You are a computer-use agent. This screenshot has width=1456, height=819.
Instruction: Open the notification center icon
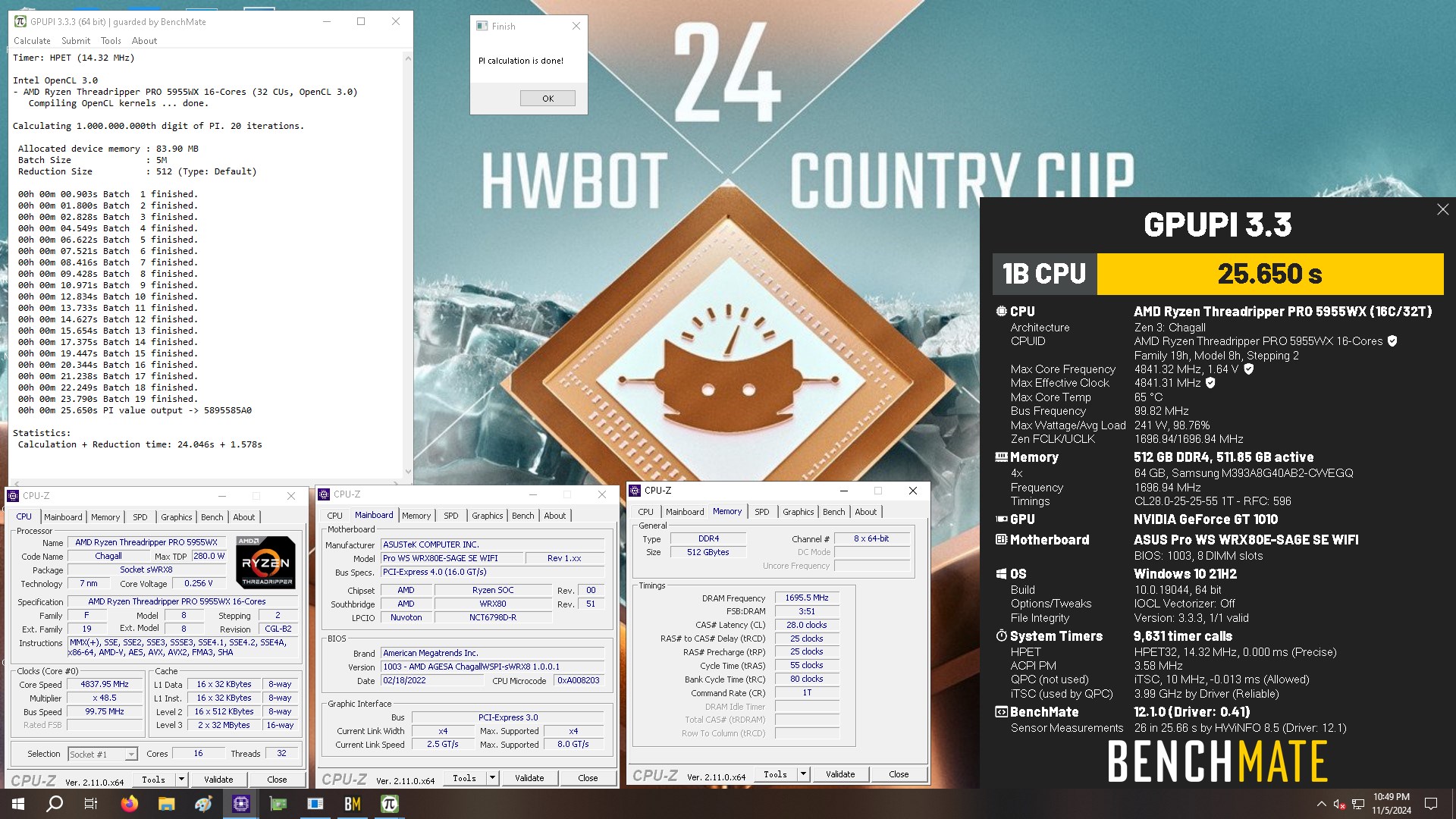(x=1431, y=804)
